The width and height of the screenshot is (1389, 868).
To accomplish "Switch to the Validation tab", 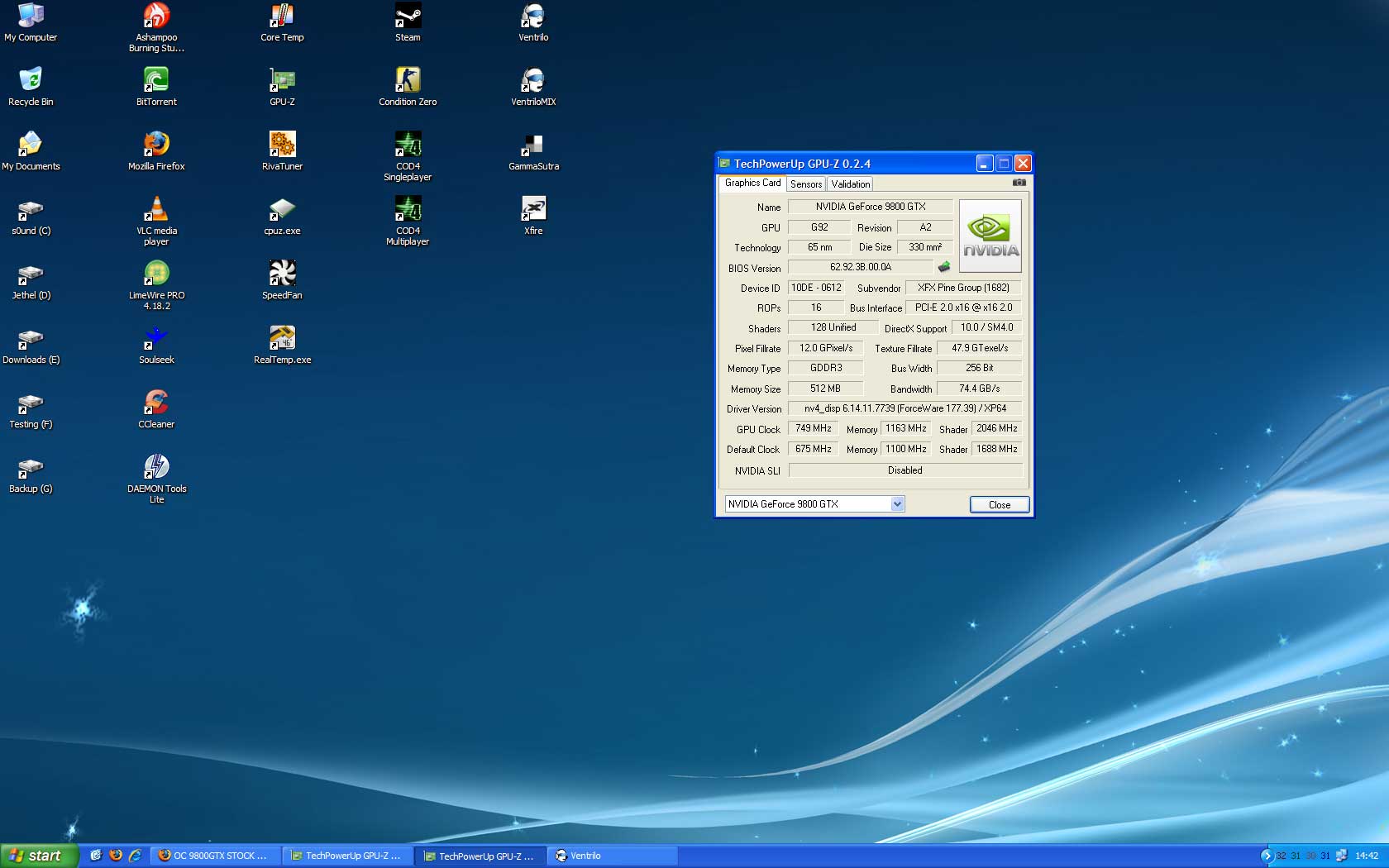I will coord(850,184).
